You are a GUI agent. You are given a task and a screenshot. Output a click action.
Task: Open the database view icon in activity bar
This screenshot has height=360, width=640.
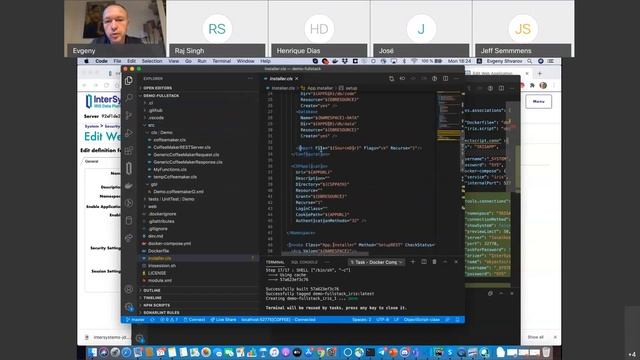pyautogui.click(x=129, y=221)
